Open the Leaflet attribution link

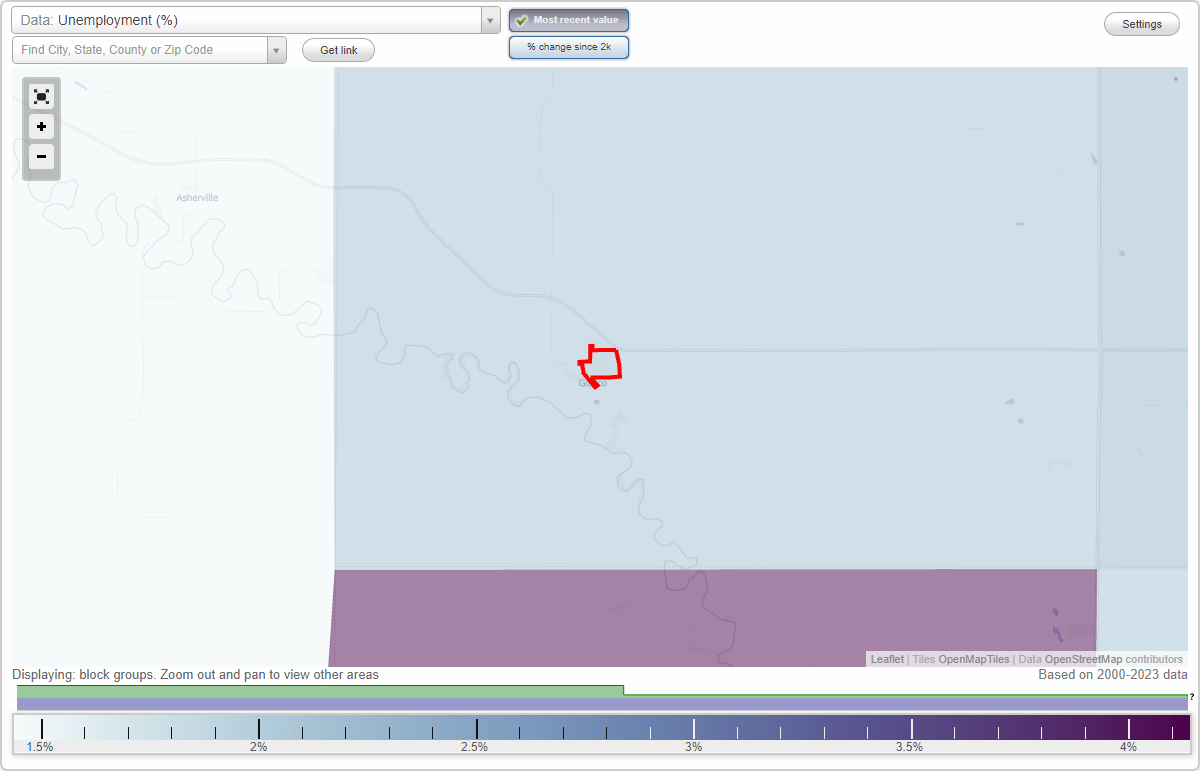[887, 659]
